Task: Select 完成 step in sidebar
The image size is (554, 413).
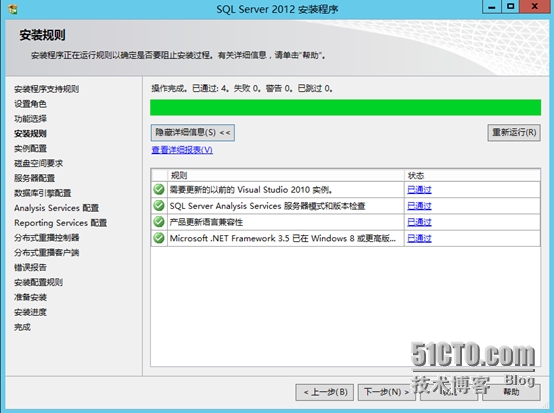Action: (x=22, y=327)
